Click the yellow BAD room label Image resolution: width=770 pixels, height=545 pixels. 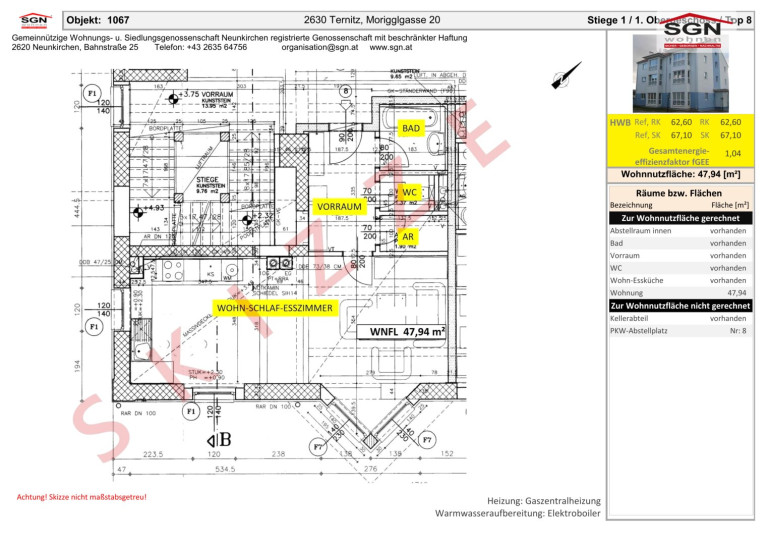(411, 129)
